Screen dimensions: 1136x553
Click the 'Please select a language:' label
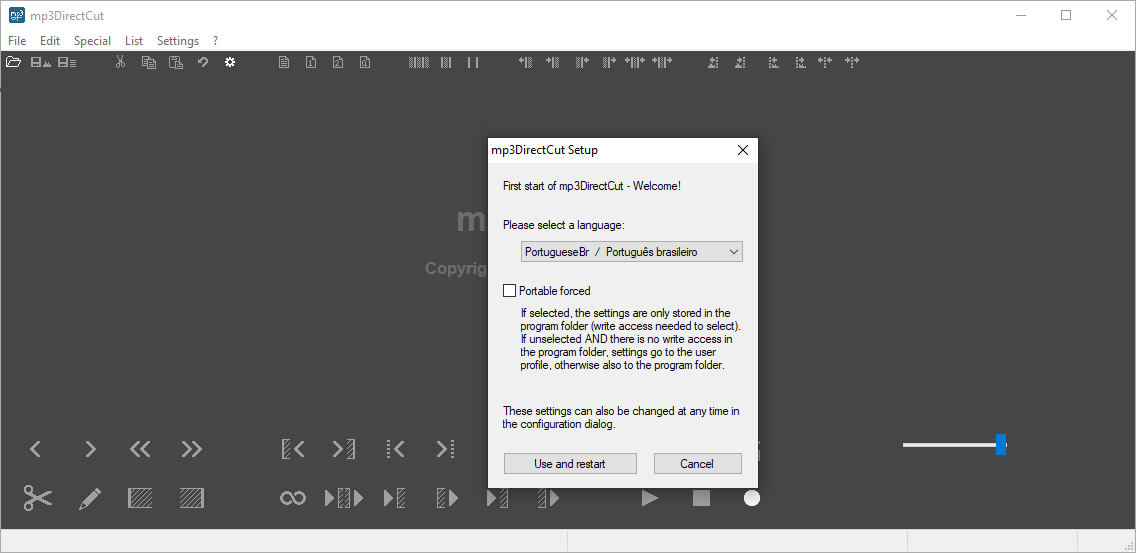click(x=564, y=225)
